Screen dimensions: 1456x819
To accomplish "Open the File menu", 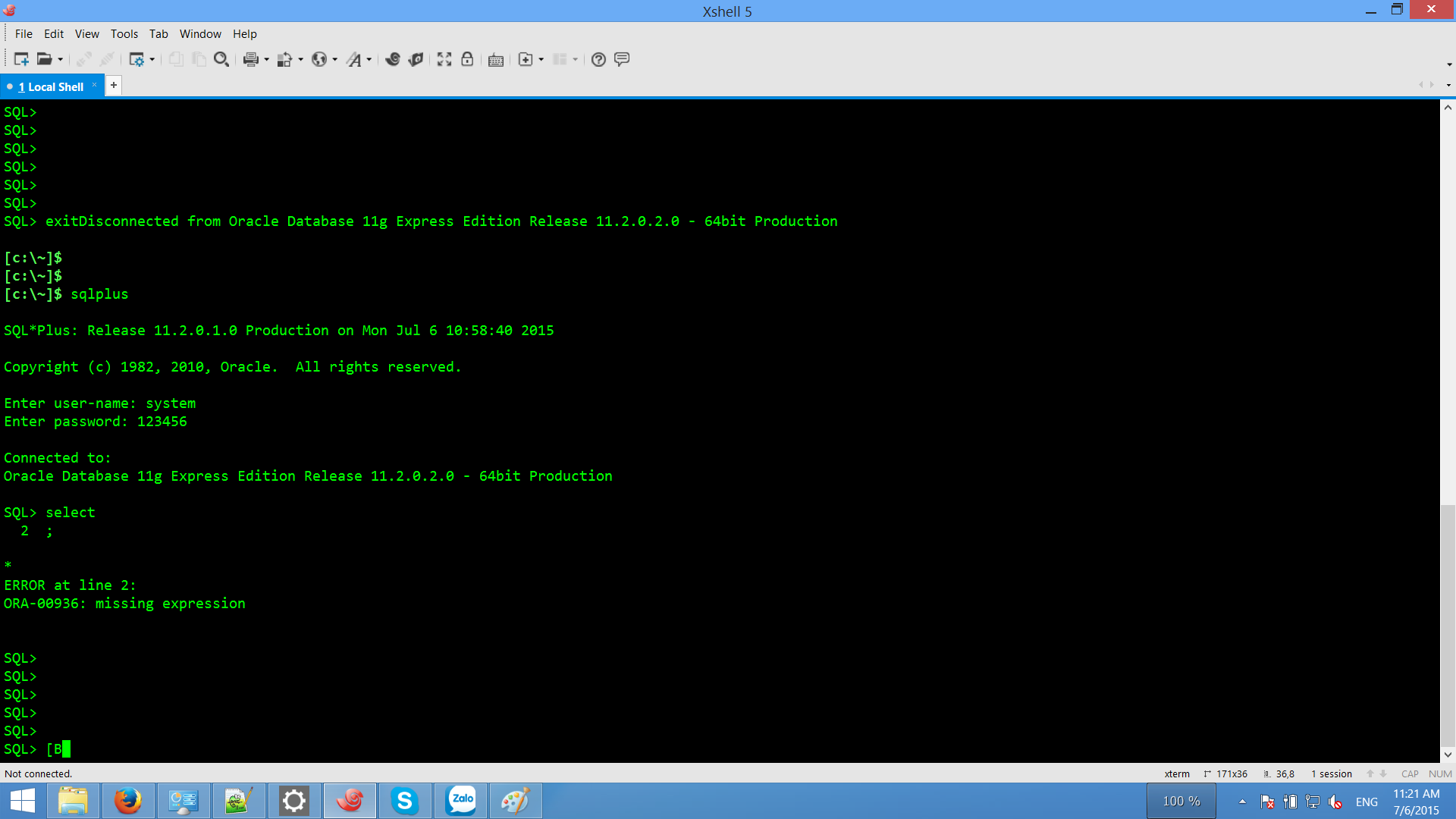I will [24, 34].
